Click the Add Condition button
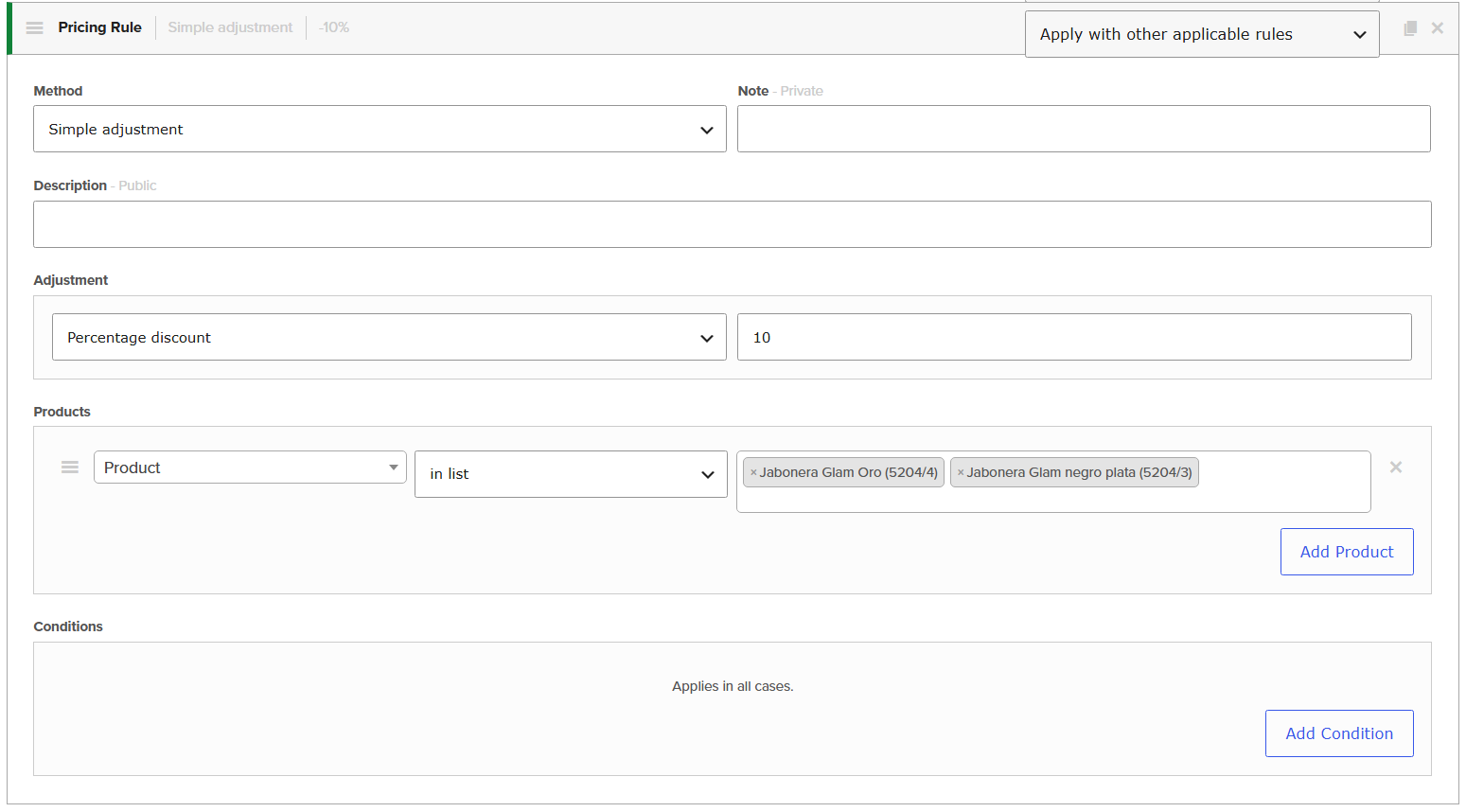The height and width of the screenshot is (812, 1466). 1339,733
